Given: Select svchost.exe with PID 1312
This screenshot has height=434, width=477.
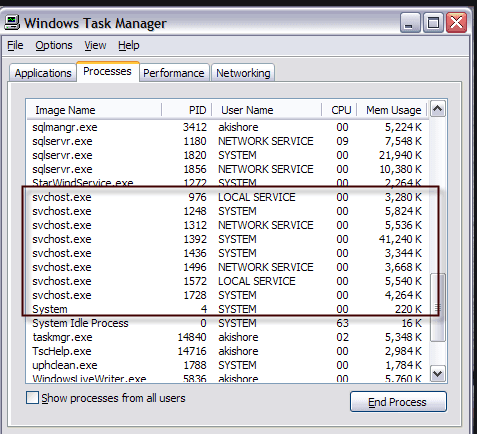Looking at the screenshot, I should tap(227, 225).
